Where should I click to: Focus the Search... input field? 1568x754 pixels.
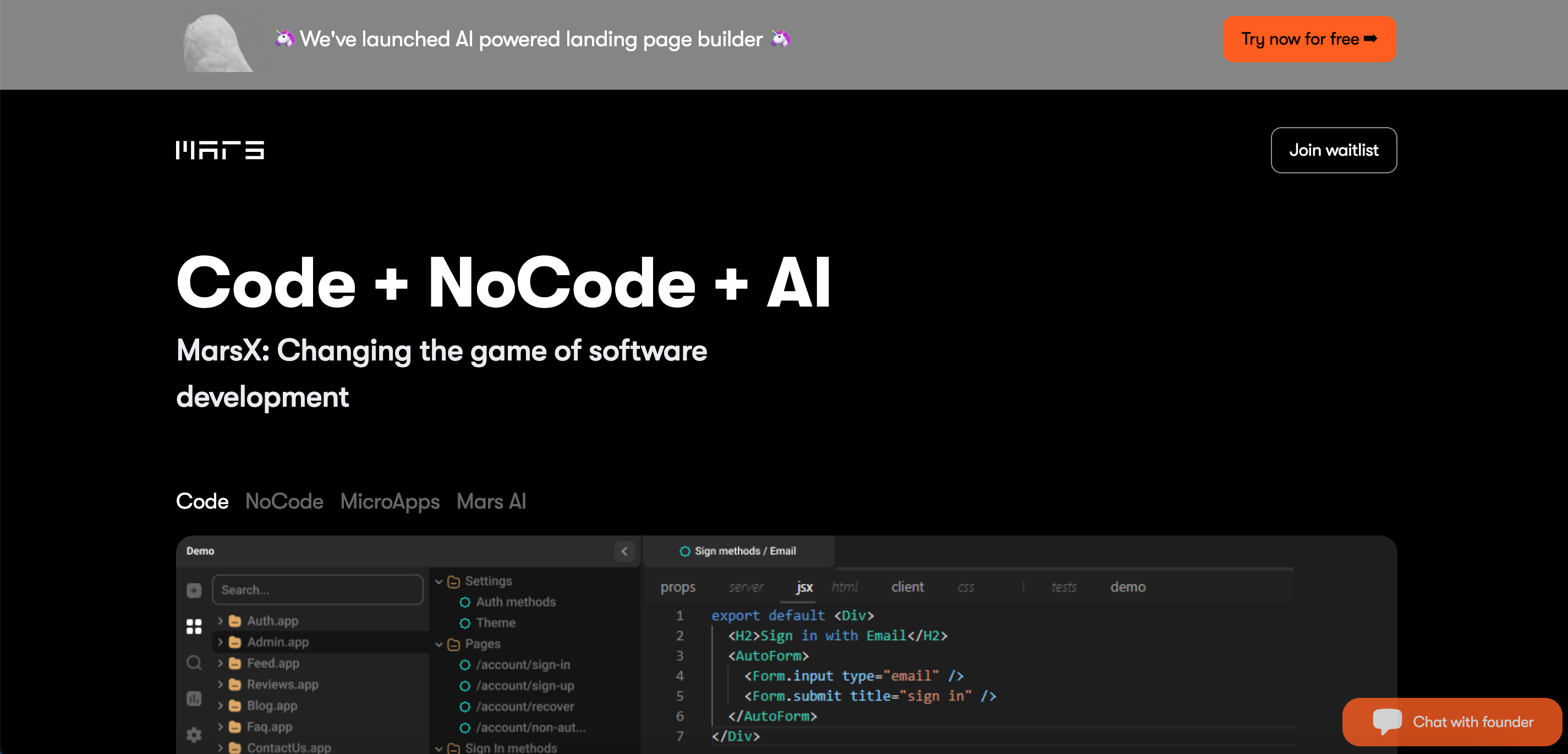[x=318, y=590]
